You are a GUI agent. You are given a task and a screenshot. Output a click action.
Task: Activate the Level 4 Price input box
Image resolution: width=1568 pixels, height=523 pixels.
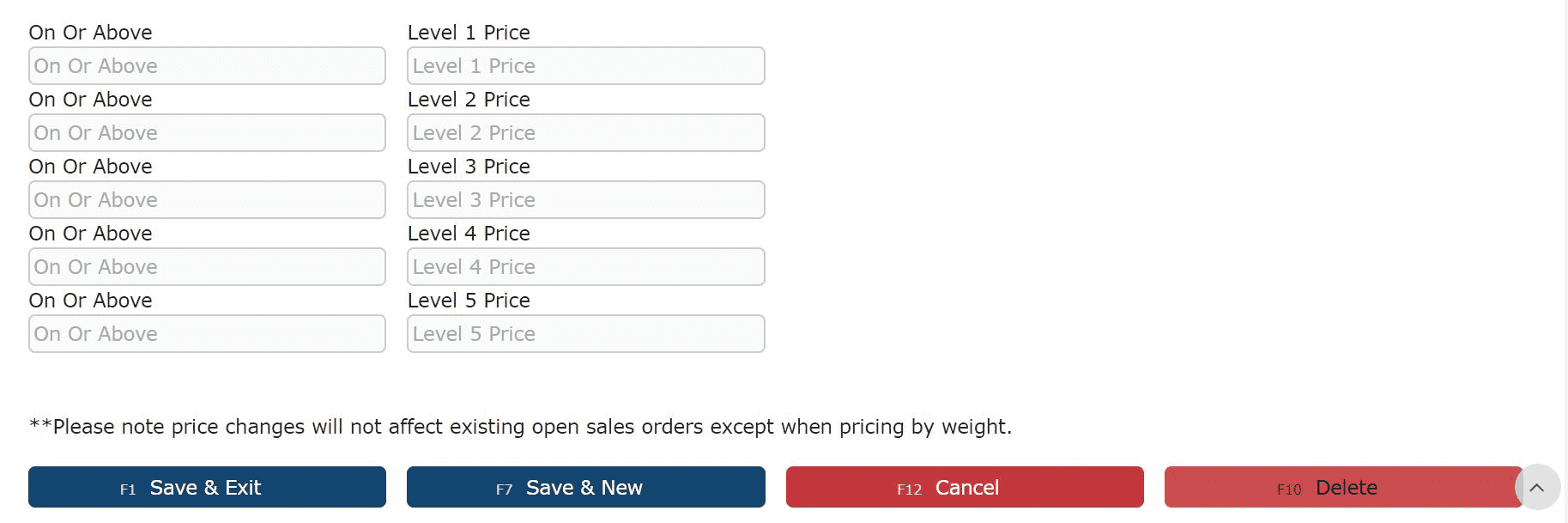click(x=586, y=267)
